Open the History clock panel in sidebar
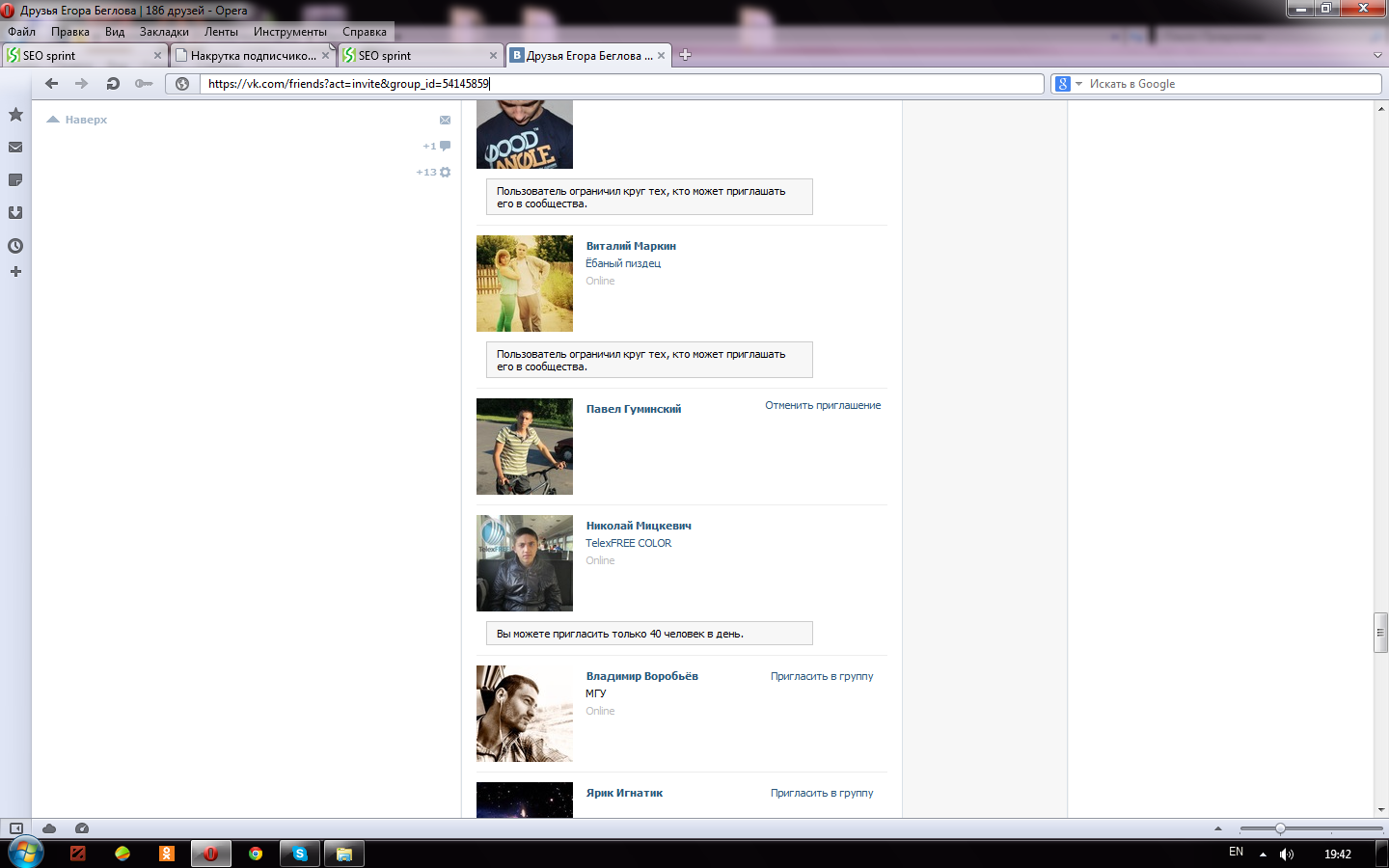 point(15,246)
